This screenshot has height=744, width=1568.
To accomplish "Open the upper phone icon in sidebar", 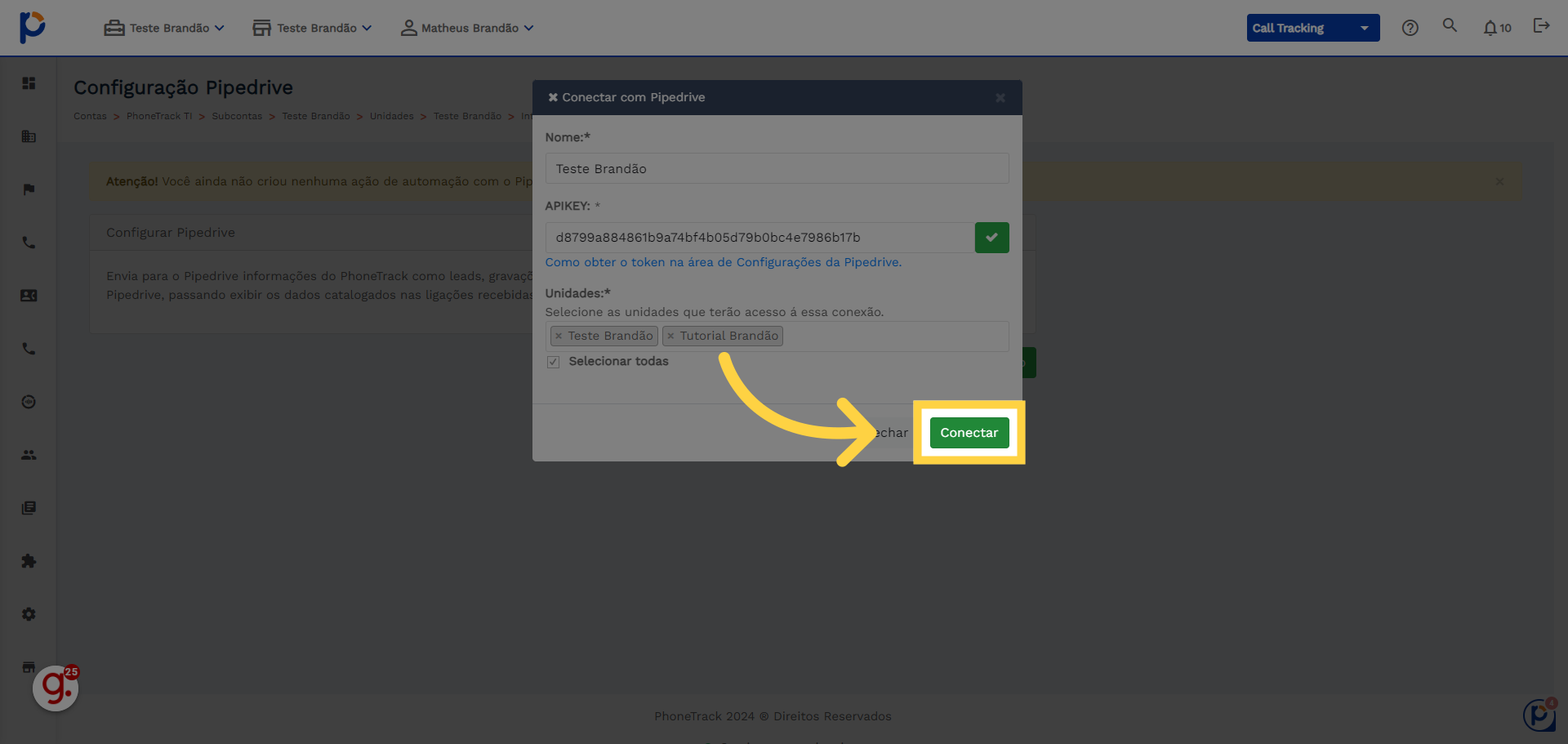I will coord(29,243).
